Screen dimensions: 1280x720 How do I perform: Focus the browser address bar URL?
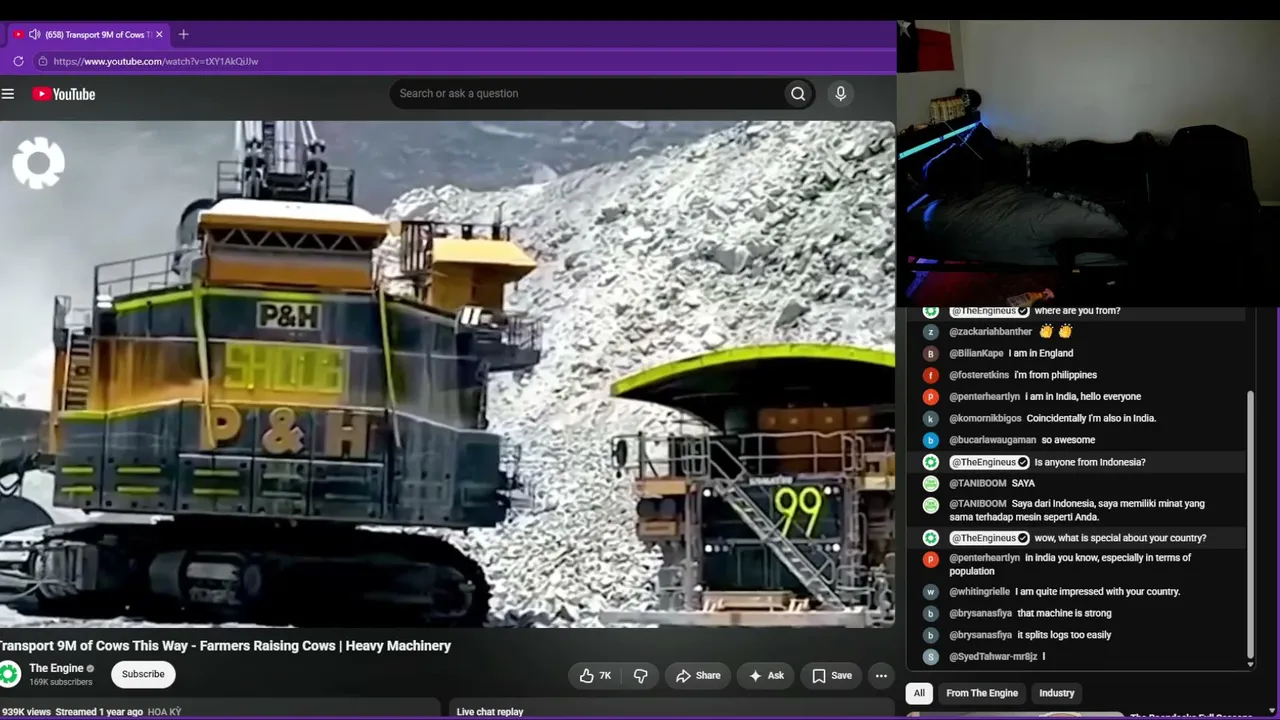click(156, 61)
